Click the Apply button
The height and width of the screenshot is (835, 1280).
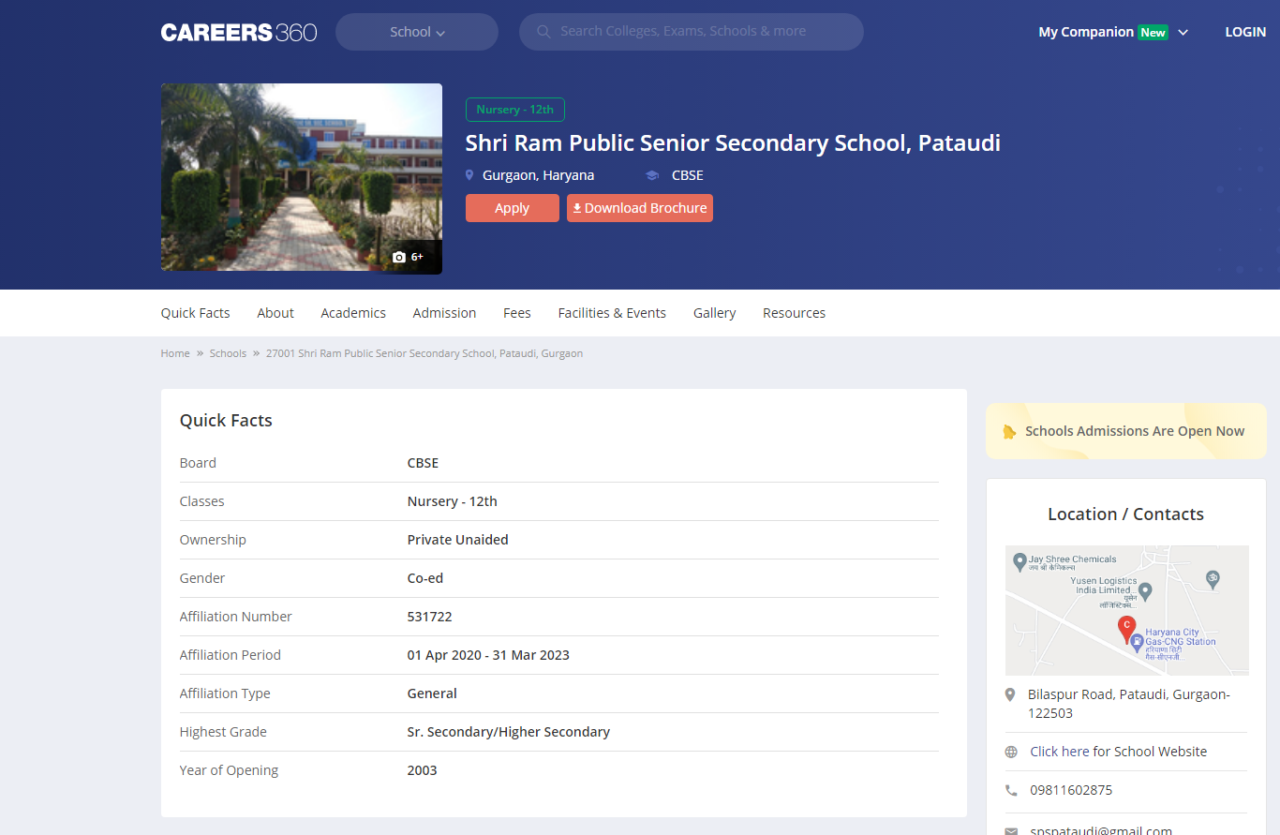pyautogui.click(x=512, y=208)
